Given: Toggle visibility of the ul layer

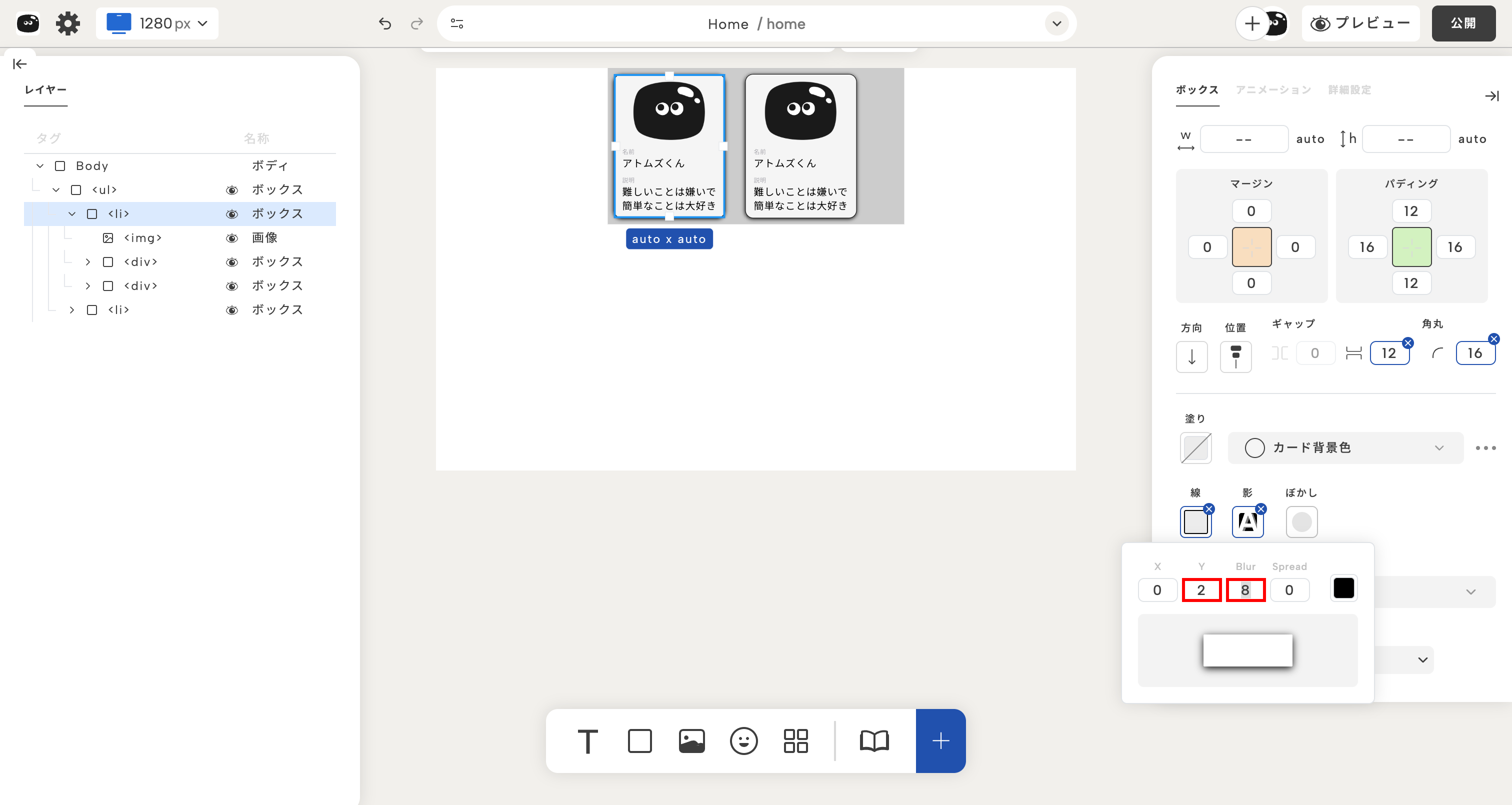Looking at the screenshot, I should (232, 189).
